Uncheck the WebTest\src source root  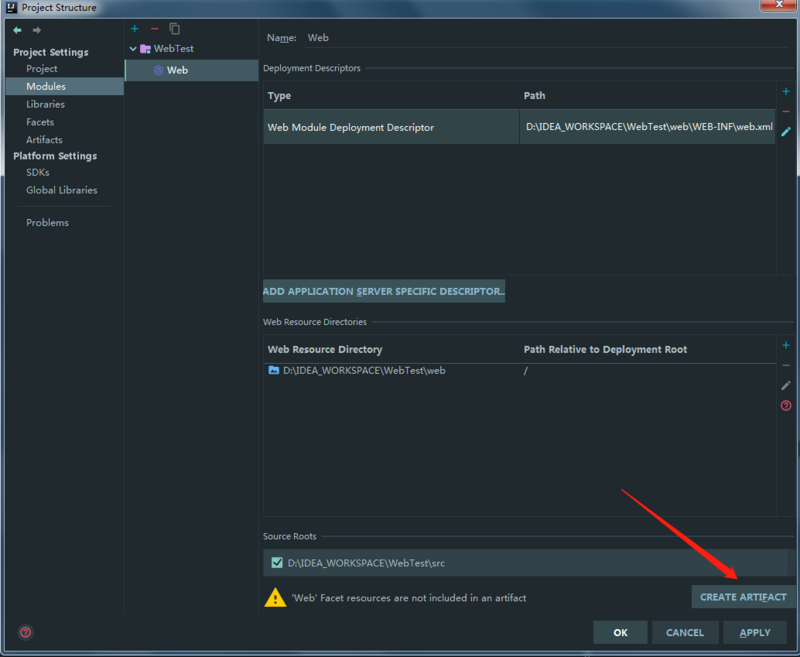pyautogui.click(x=277, y=563)
